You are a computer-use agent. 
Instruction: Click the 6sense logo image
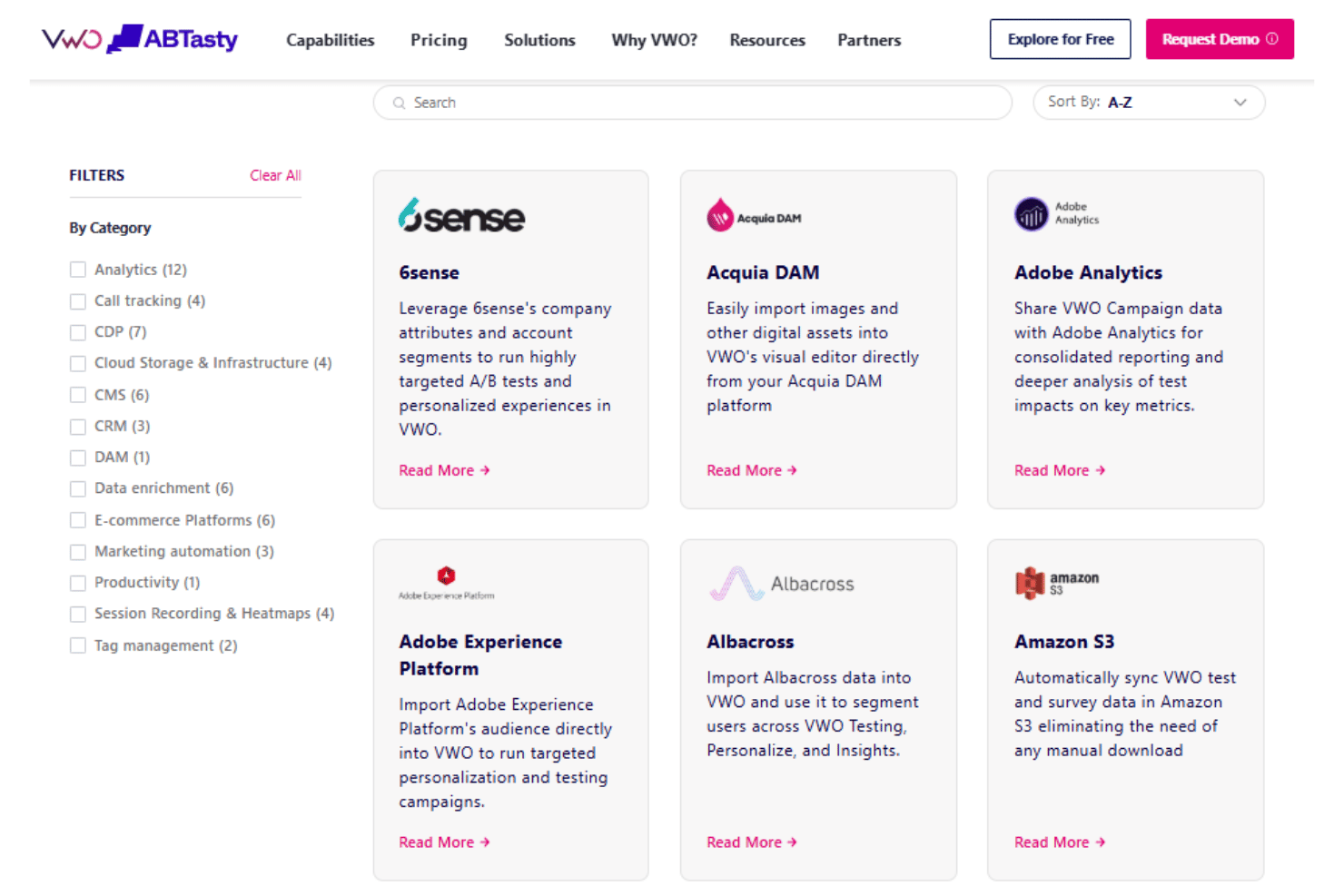461,216
